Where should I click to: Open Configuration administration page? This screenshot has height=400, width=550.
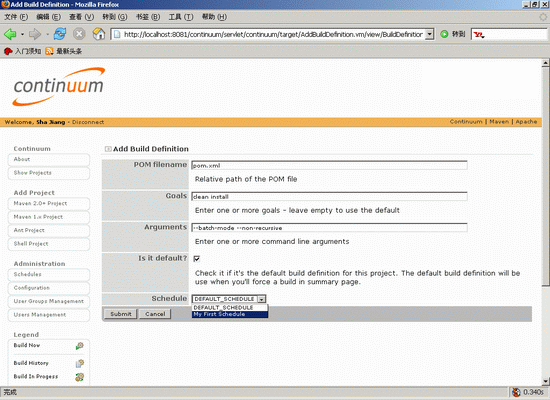49,288
